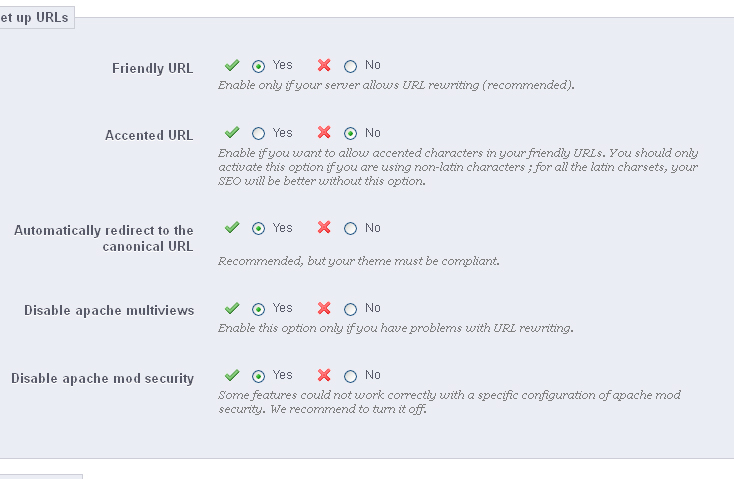Image resolution: width=734 pixels, height=479 pixels.
Task: Click green checkmark for Disable apache mod security
Action: pyautogui.click(x=232, y=376)
